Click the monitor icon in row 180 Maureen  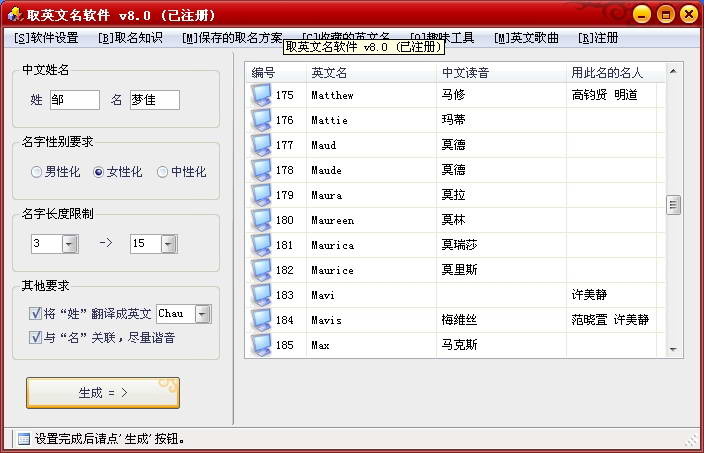261,220
